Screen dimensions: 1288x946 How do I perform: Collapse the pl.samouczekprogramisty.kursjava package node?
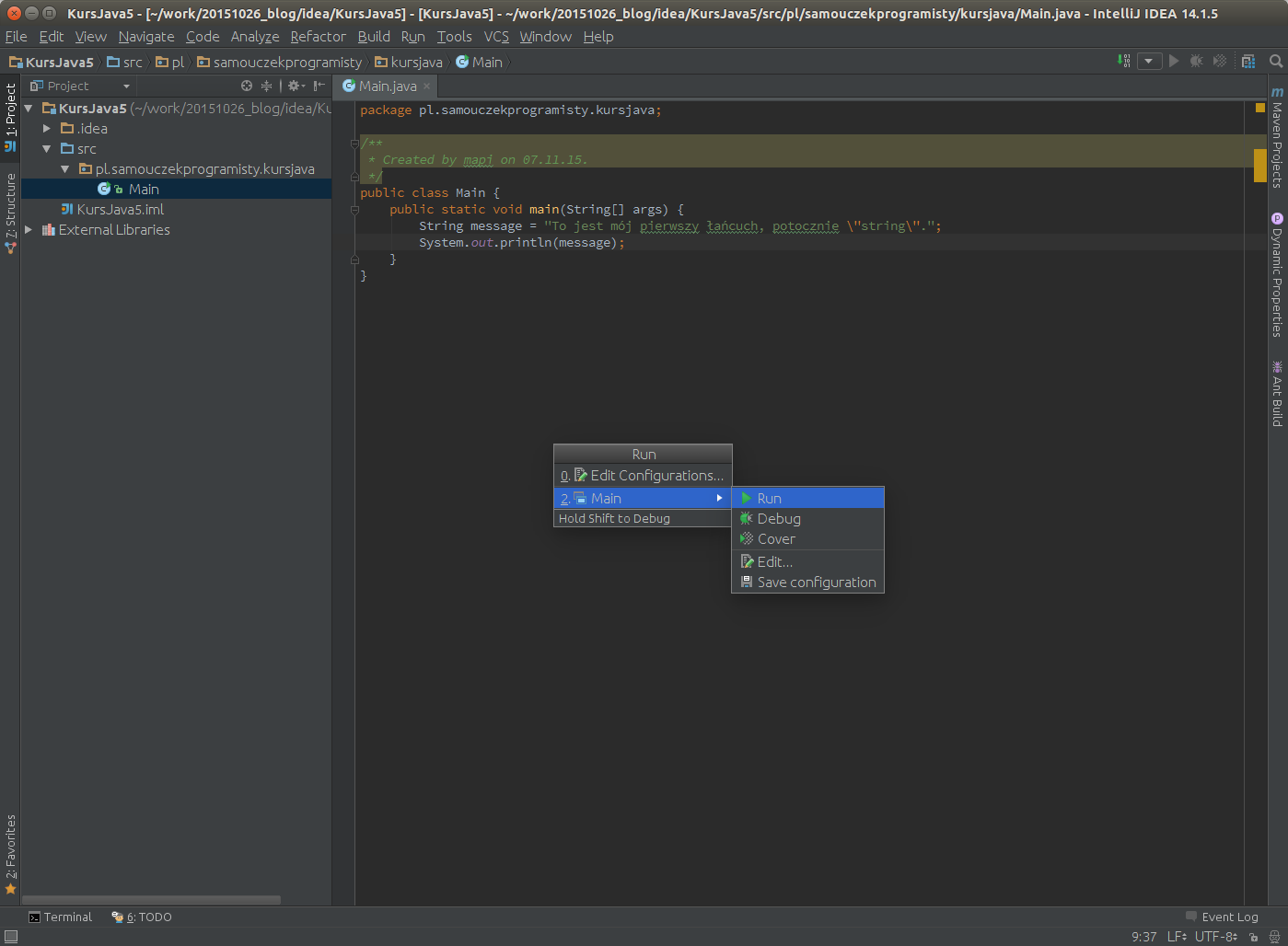point(65,169)
